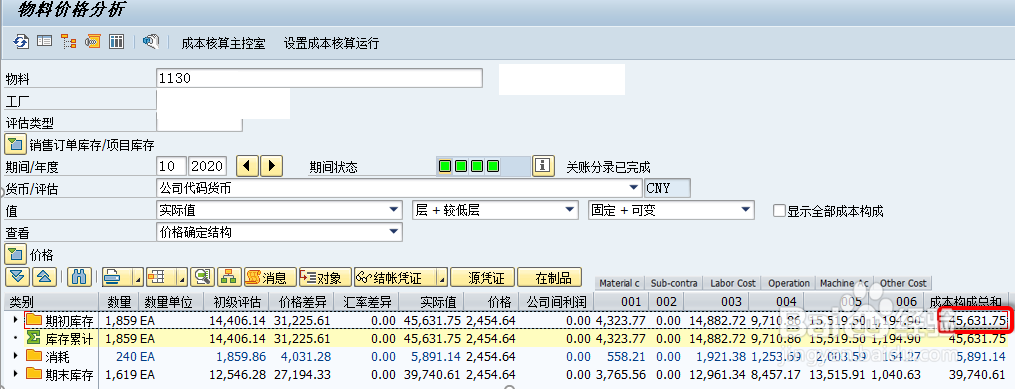Expand the 期初库存 tree row
Viewport: 1015px width, 389px height.
(16, 320)
